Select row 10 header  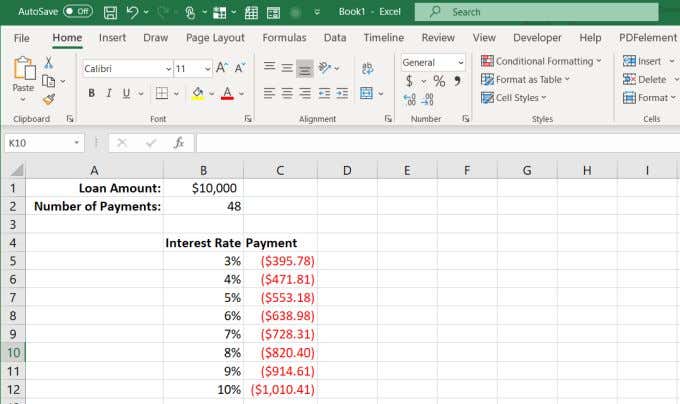pos(13,352)
